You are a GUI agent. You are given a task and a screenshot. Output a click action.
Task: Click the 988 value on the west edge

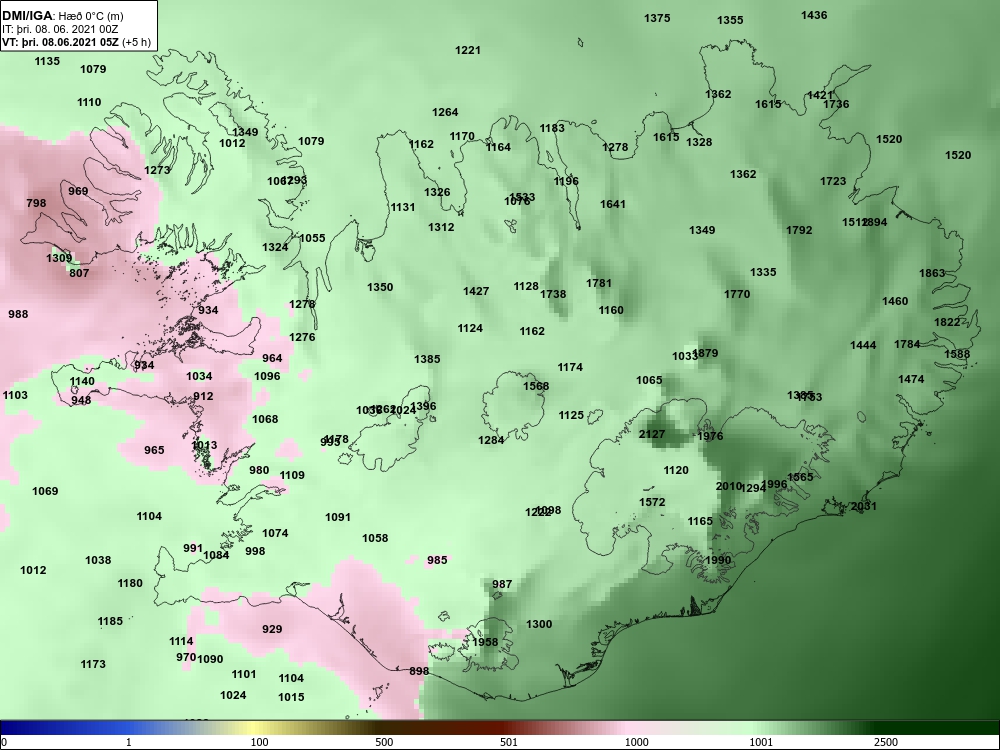18,314
